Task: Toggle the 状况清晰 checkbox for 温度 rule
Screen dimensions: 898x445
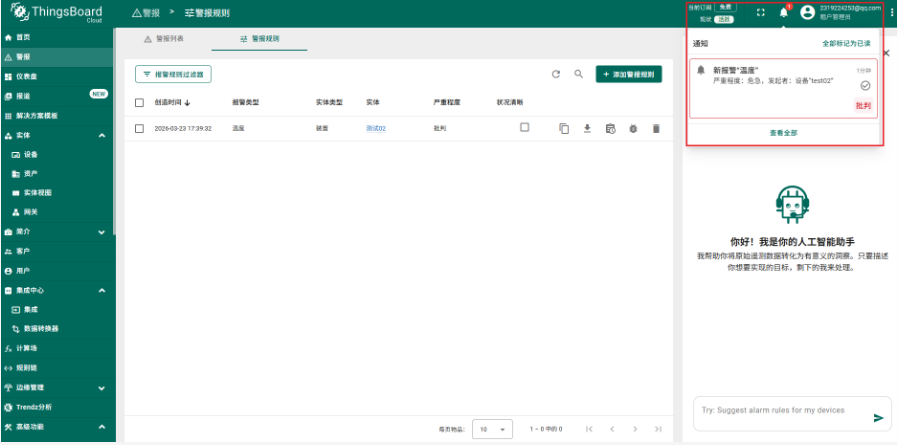Action: click(524, 127)
